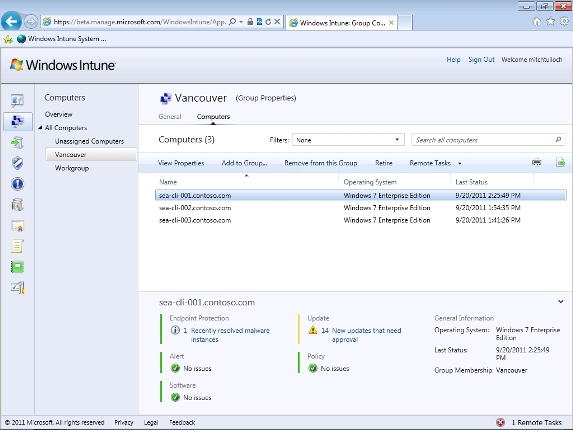
Task: Open the Endpoint Protection shield icon
Action: pyautogui.click(x=17, y=163)
